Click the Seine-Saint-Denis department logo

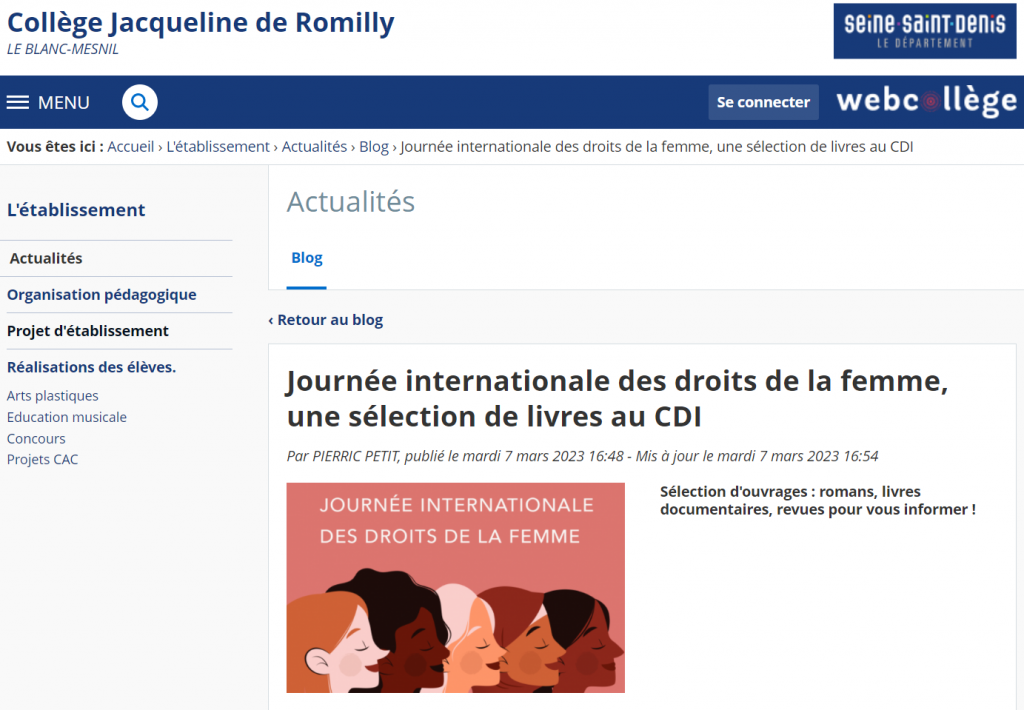[x=924, y=31]
